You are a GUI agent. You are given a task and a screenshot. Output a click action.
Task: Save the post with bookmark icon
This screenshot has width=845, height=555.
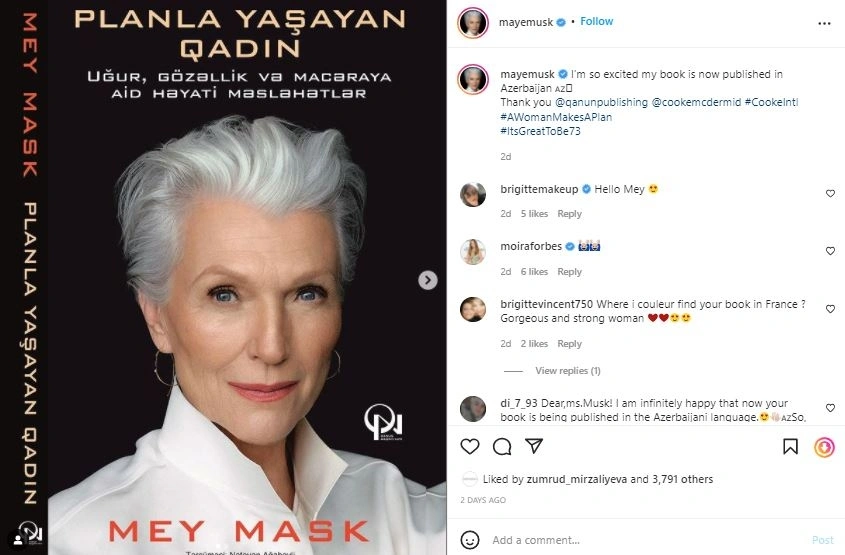(x=791, y=447)
